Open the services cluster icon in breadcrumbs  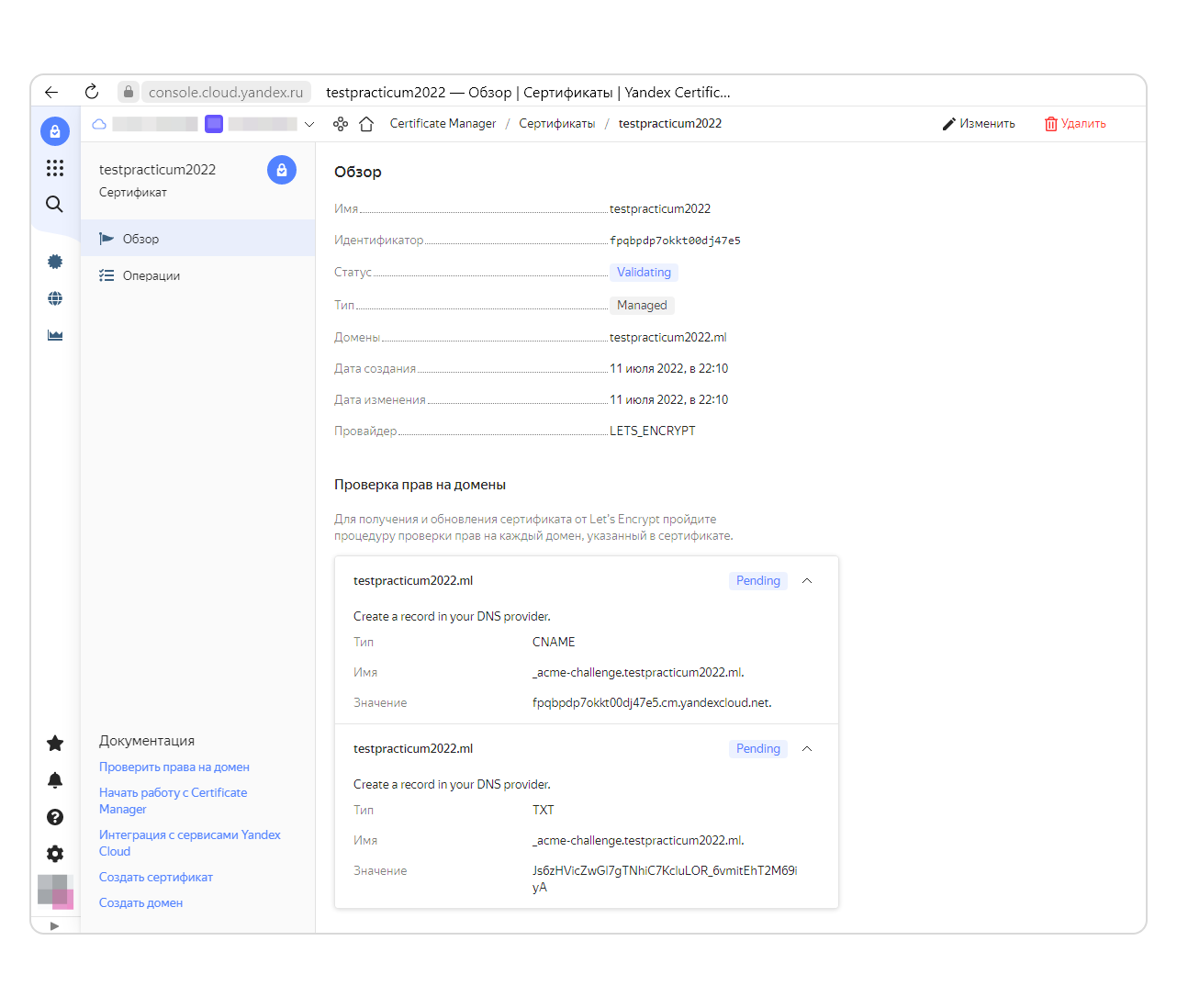pyautogui.click(x=341, y=124)
